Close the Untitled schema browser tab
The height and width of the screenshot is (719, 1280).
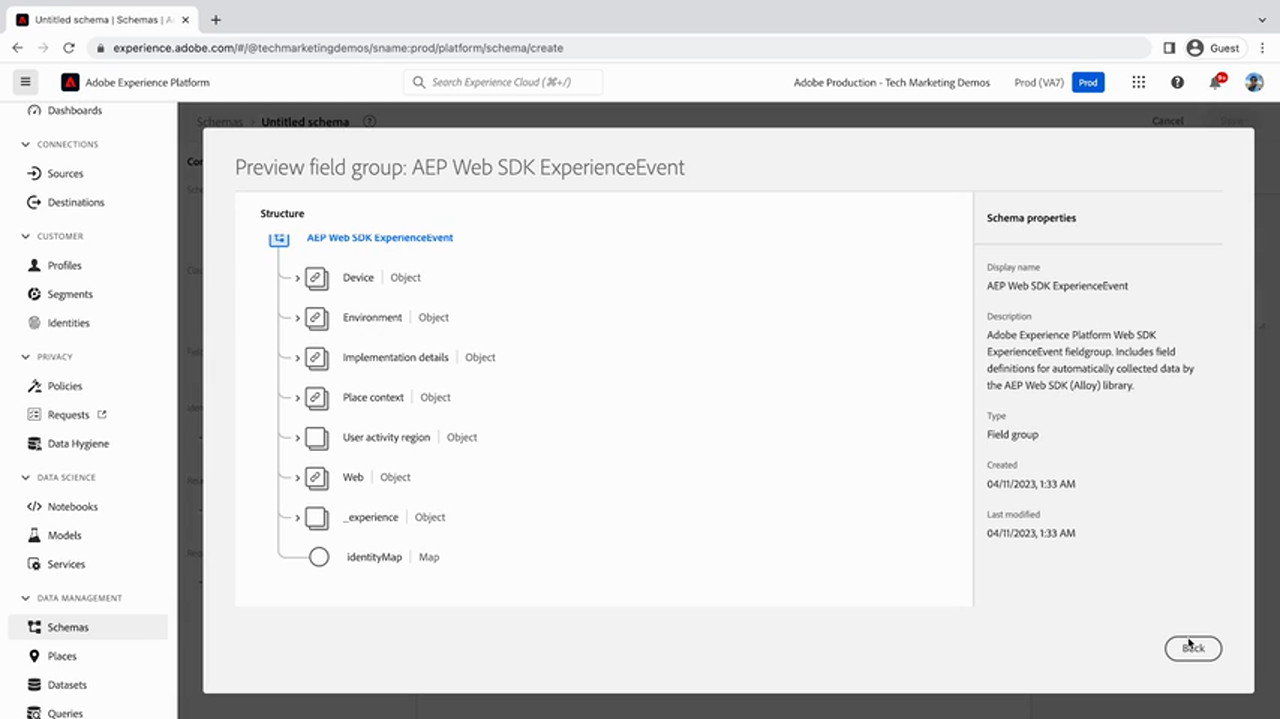[x=186, y=19]
